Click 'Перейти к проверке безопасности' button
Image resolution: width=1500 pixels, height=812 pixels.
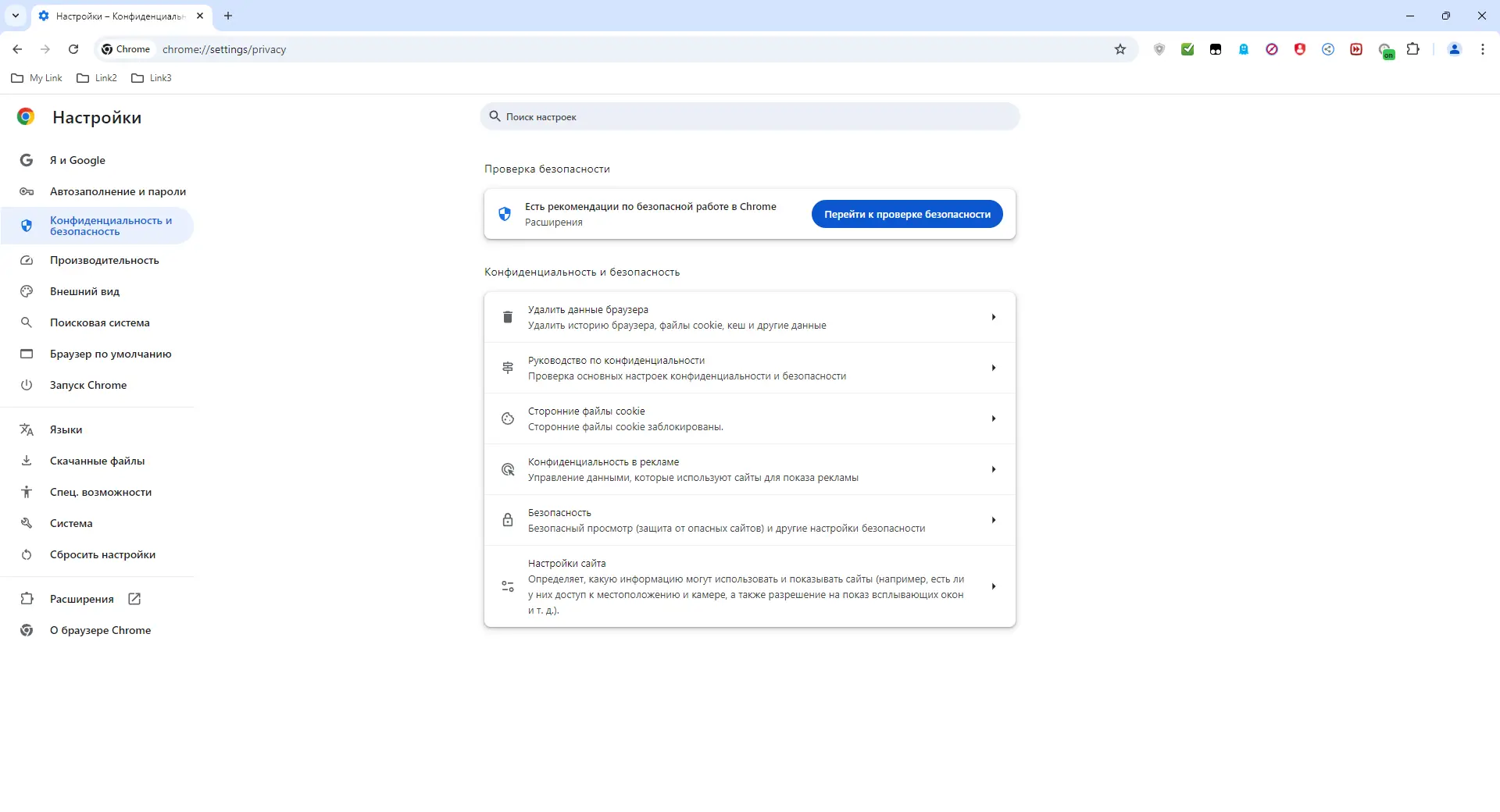906,214
